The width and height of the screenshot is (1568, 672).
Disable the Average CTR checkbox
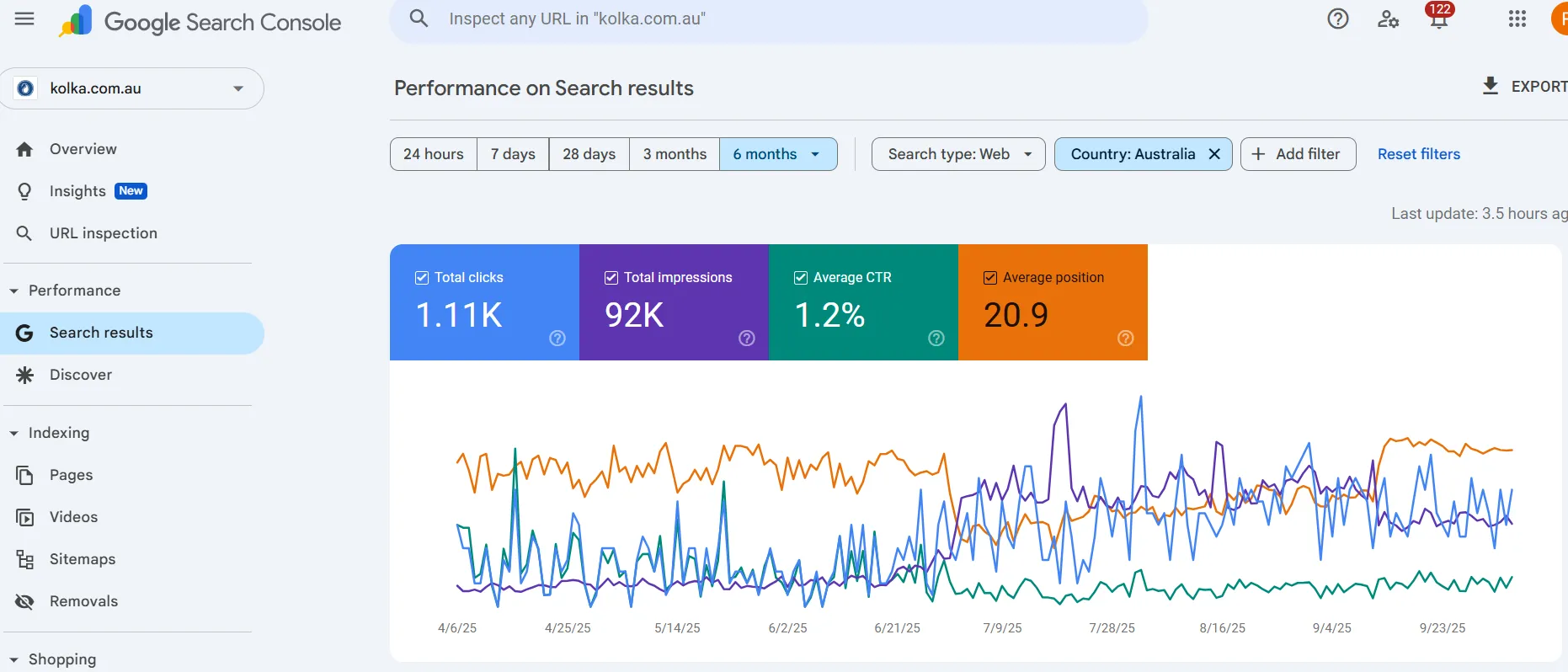(x=801, y=278)
